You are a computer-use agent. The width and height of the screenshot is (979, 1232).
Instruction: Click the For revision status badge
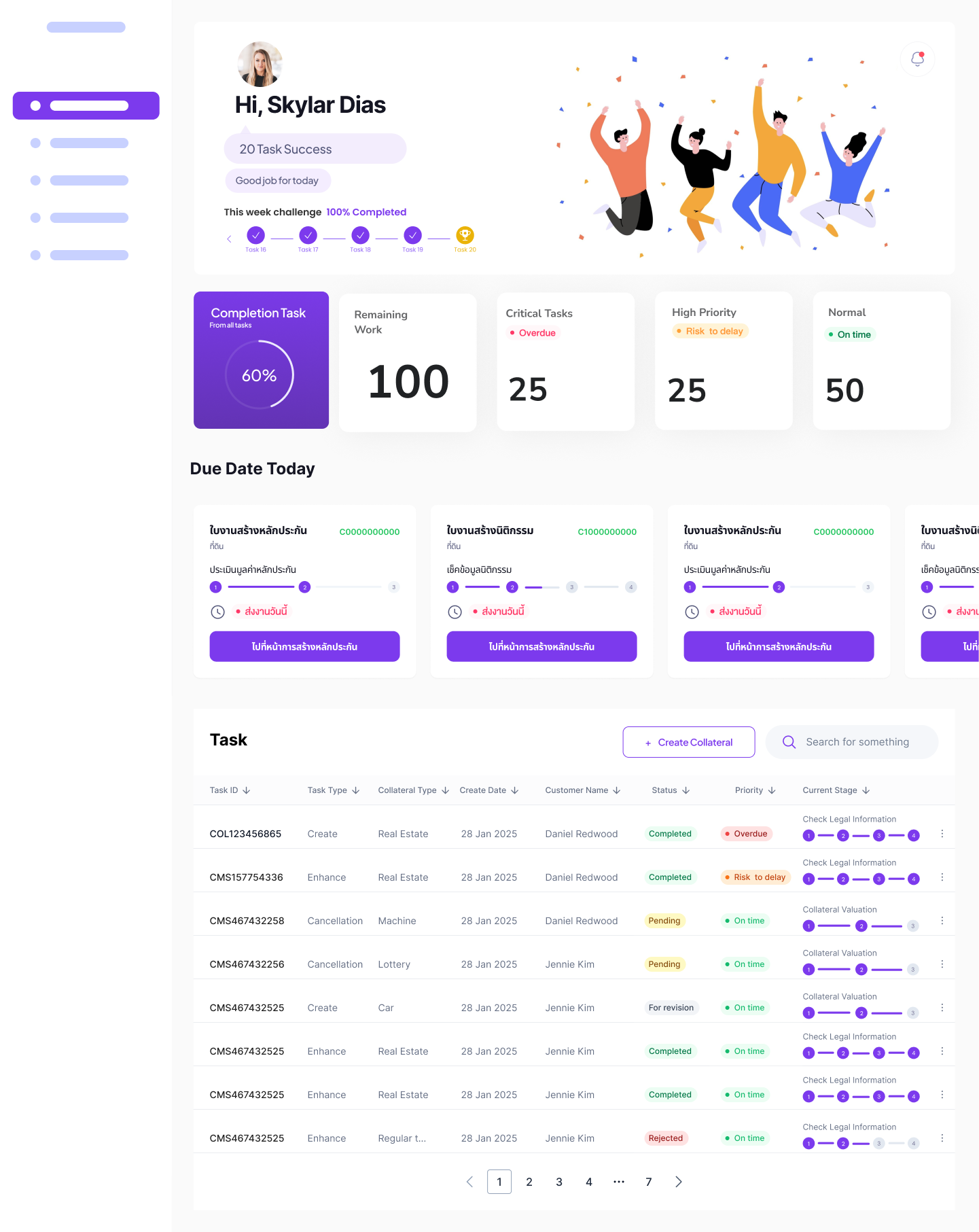tap(671, 1008)
